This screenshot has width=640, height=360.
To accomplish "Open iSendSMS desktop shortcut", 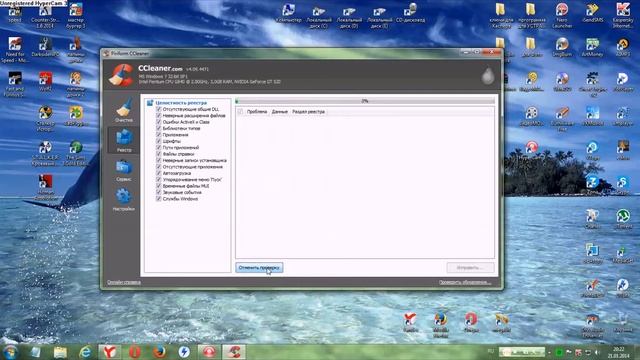I will point(593,12).
